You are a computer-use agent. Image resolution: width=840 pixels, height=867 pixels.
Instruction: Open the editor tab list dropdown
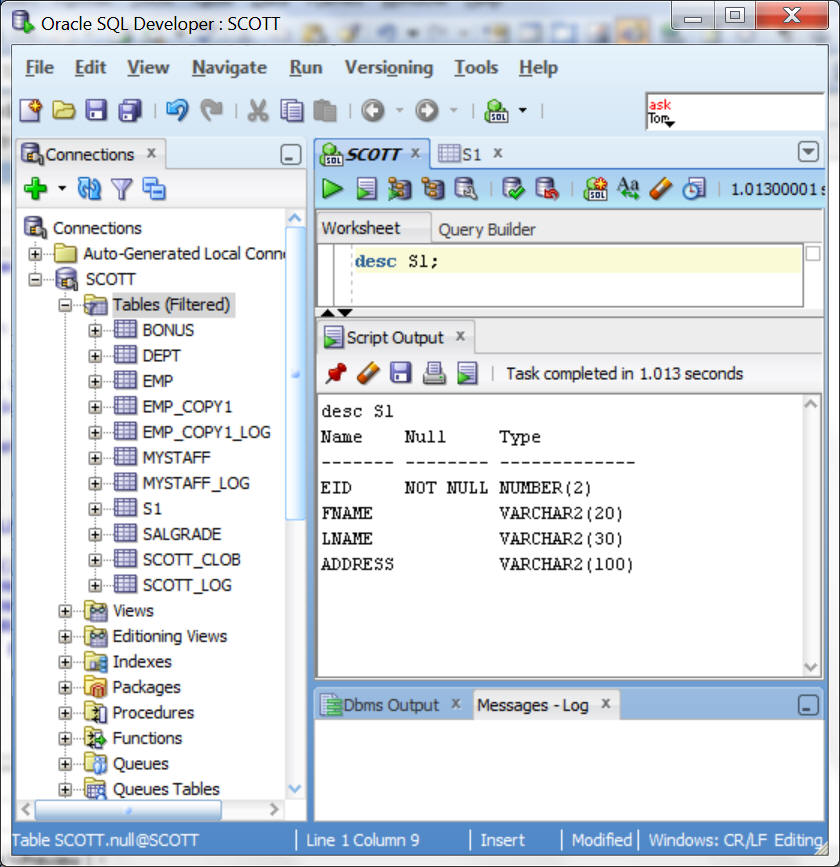(x=808, y=152)
